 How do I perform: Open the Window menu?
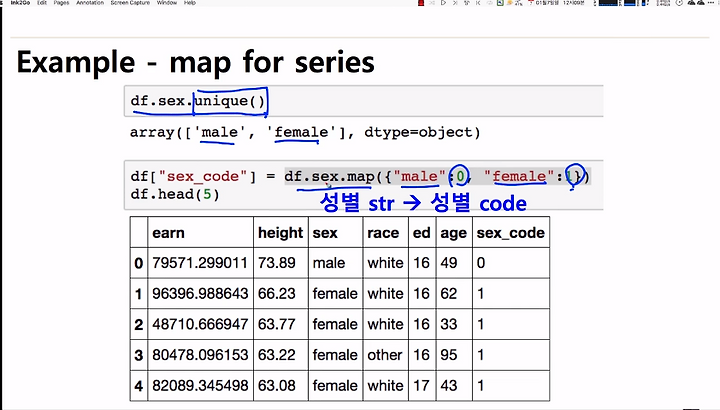click(167, 3)
